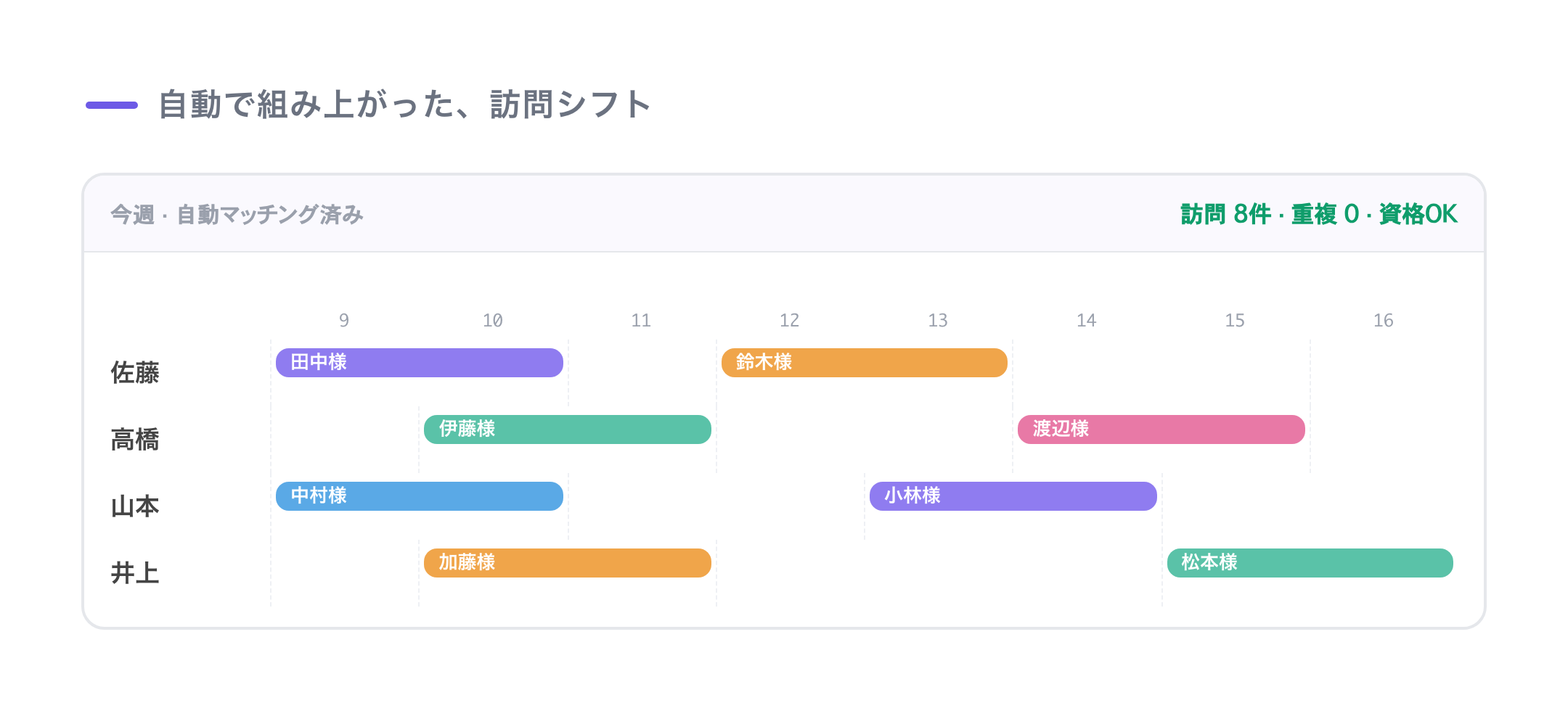This screenshot has height=711, width=1568.
Task: Click the 小林様 visit bar
Action: (1013, 496)
